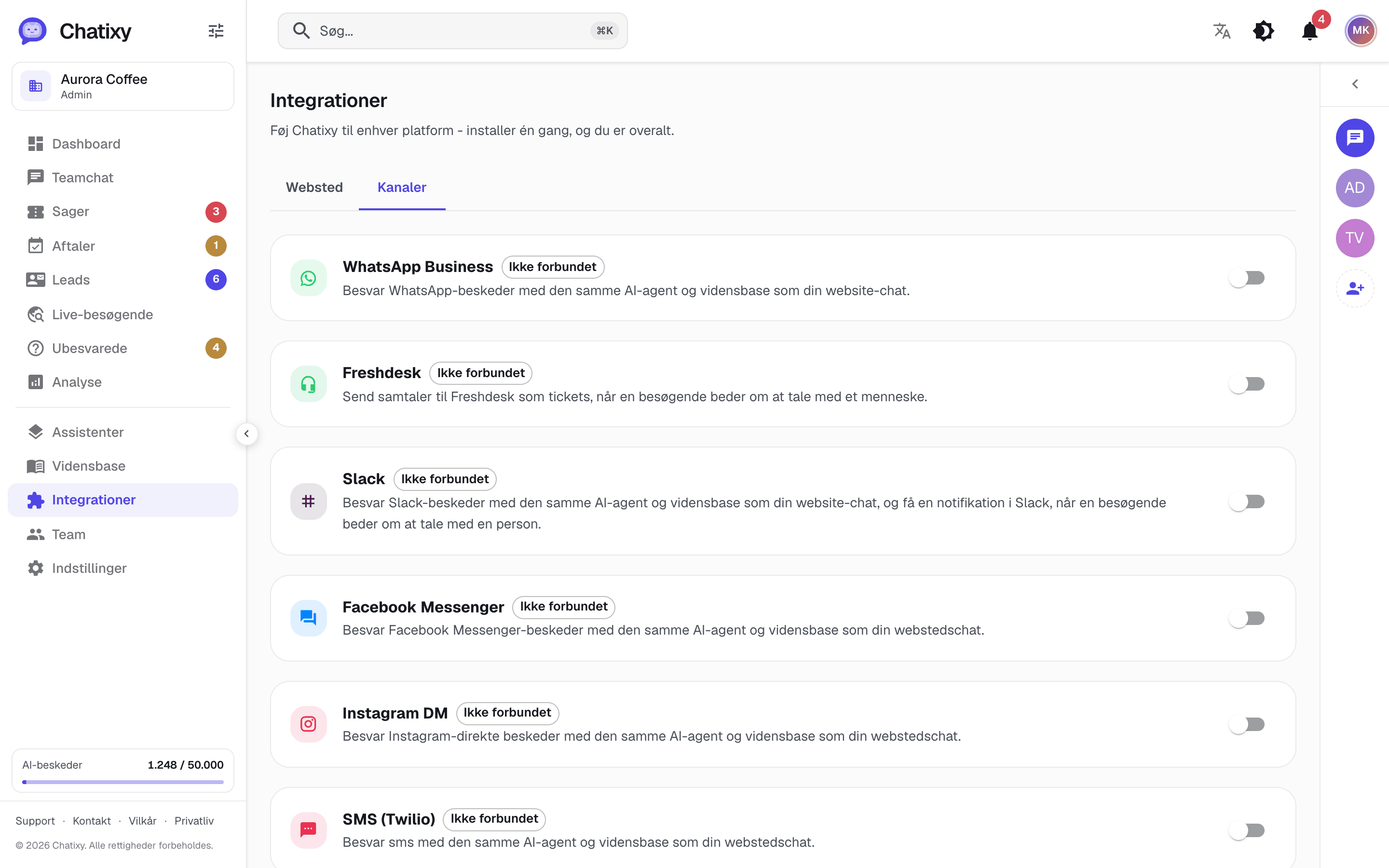Navigate to Analyse
1389x868 pixels.
point(123,382)
